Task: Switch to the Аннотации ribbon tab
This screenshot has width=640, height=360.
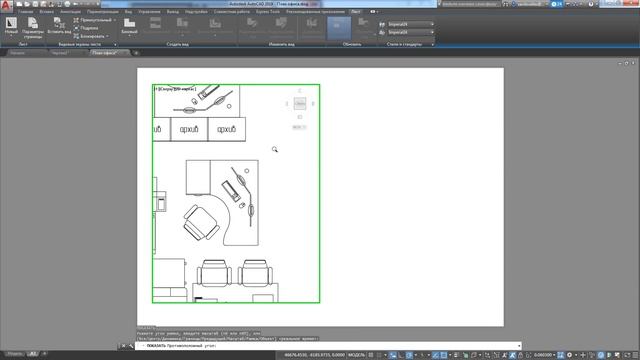Action: point(71,11)
